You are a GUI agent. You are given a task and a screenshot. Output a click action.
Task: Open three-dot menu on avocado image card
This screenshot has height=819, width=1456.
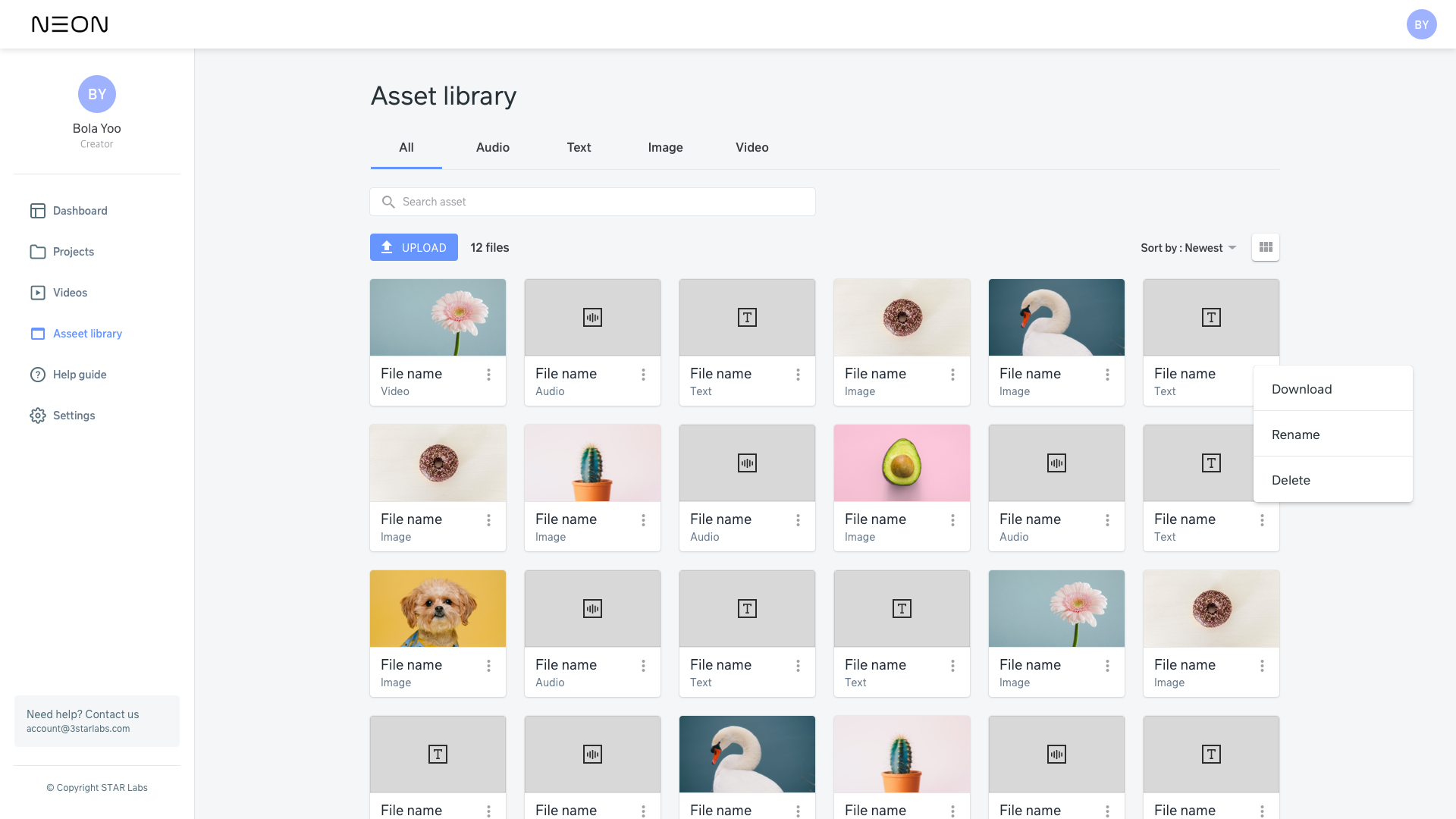coord(952,520)
